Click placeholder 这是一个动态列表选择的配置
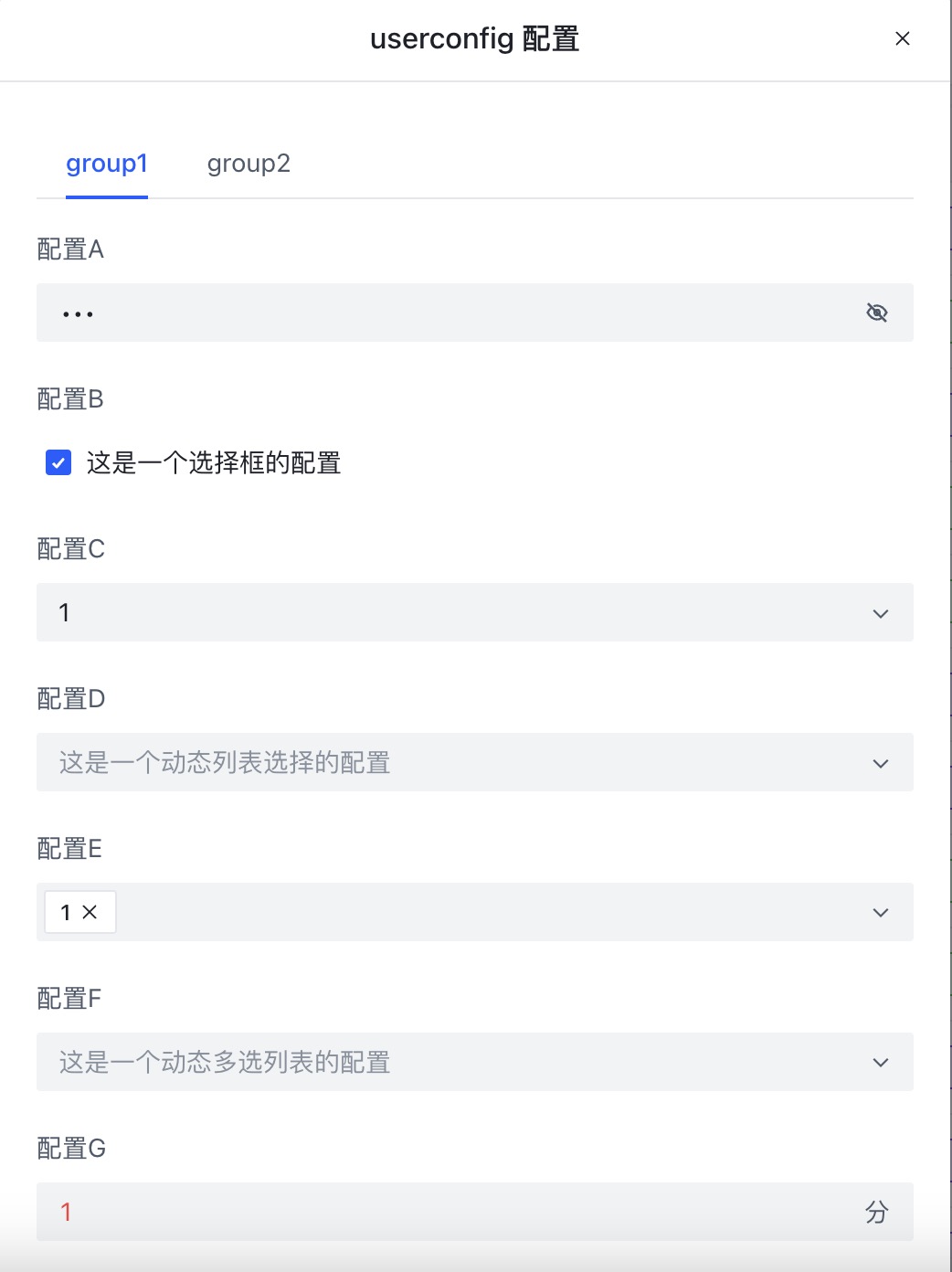 point(225,763)
